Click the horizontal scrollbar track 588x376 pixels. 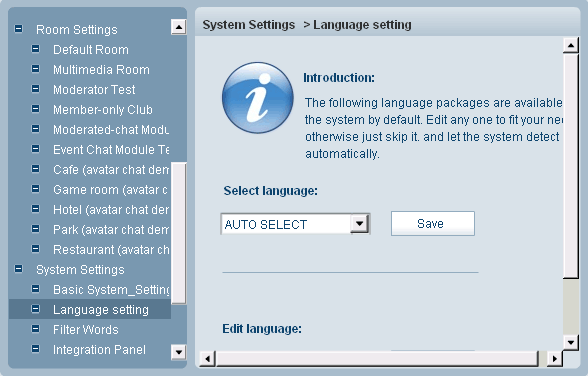tap(377, 359)
